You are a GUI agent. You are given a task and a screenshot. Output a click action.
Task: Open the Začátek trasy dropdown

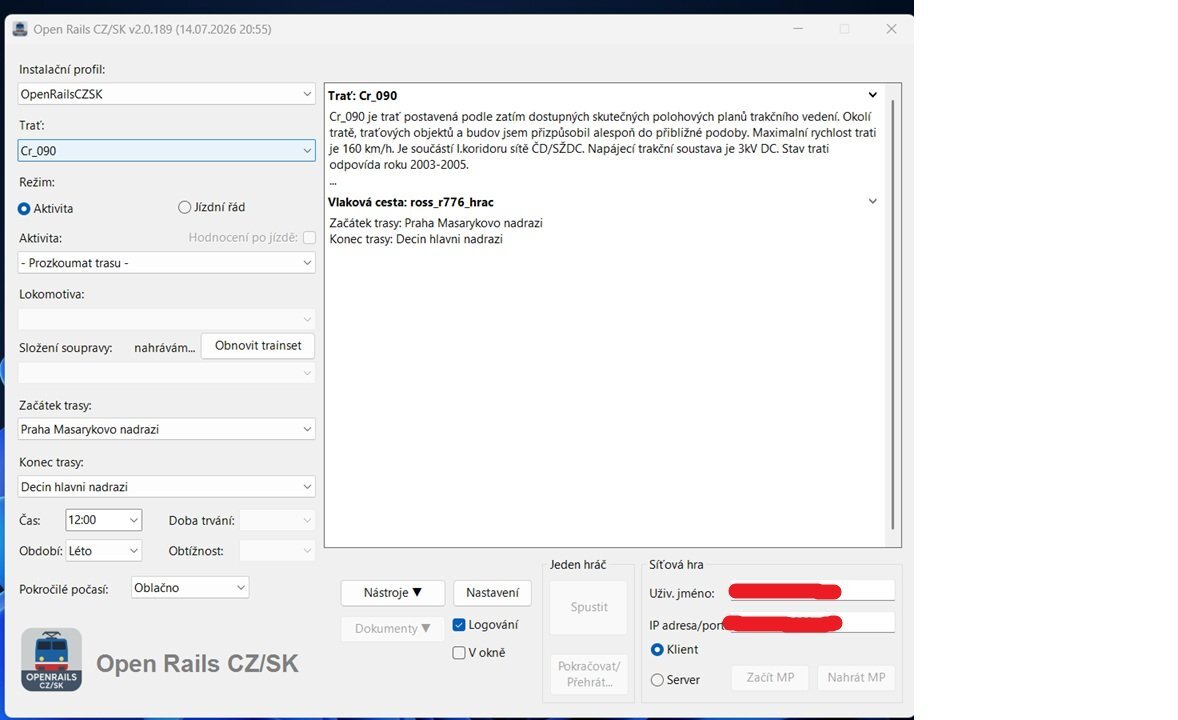pyautogui.click(x=167, y=429)
